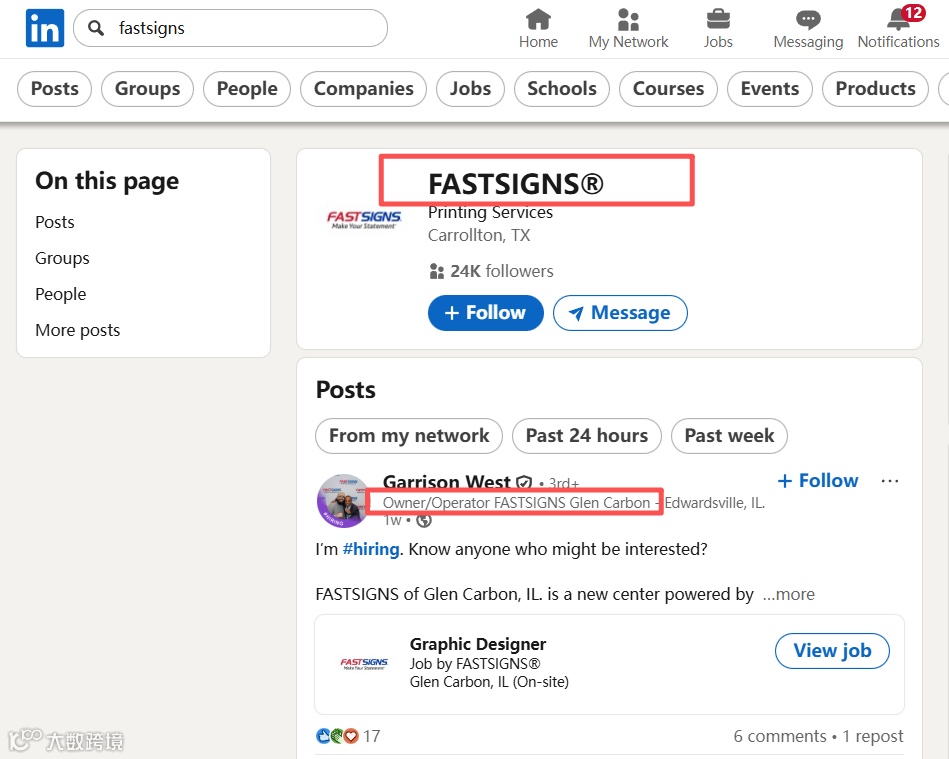Open Messaging chat bubble icon
The width and height of the screenshot is (949, 759).
[808, 19]
